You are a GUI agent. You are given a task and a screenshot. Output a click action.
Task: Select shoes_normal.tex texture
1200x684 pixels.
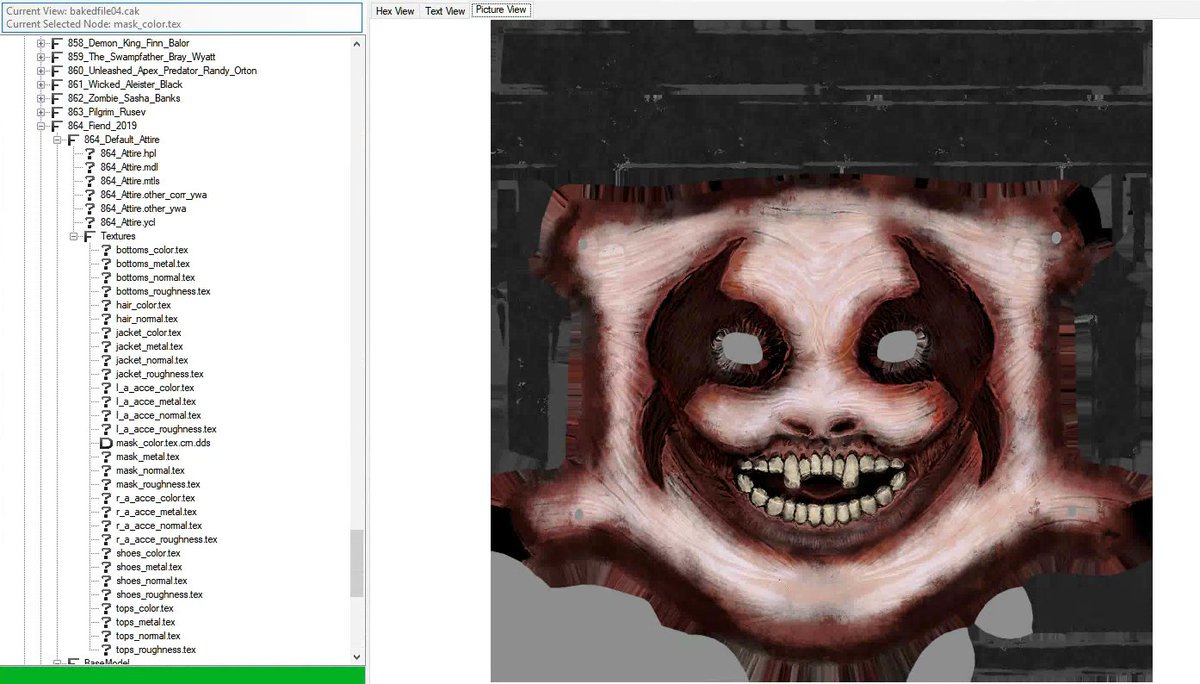click(x=152, y=581)
